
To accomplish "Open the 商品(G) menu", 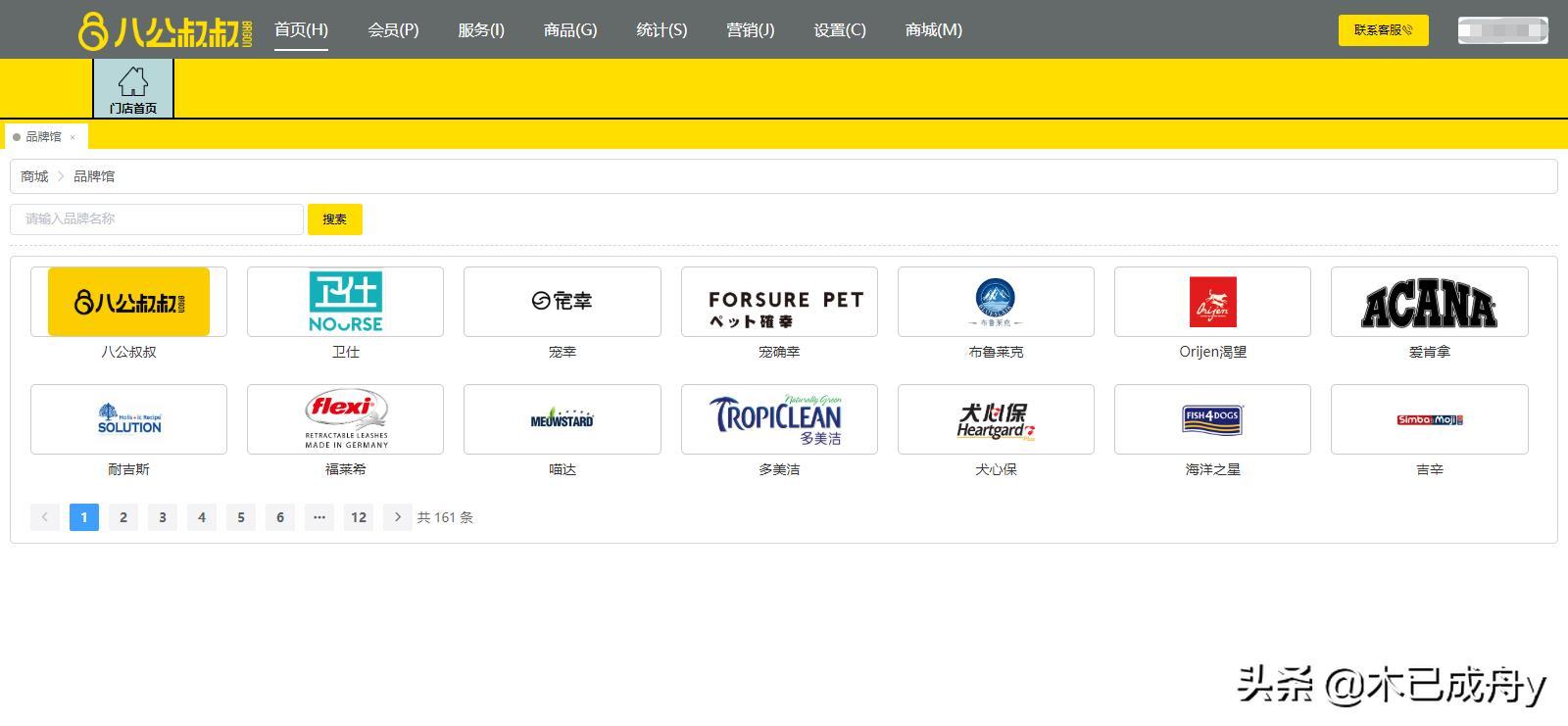I will (570, 30).
